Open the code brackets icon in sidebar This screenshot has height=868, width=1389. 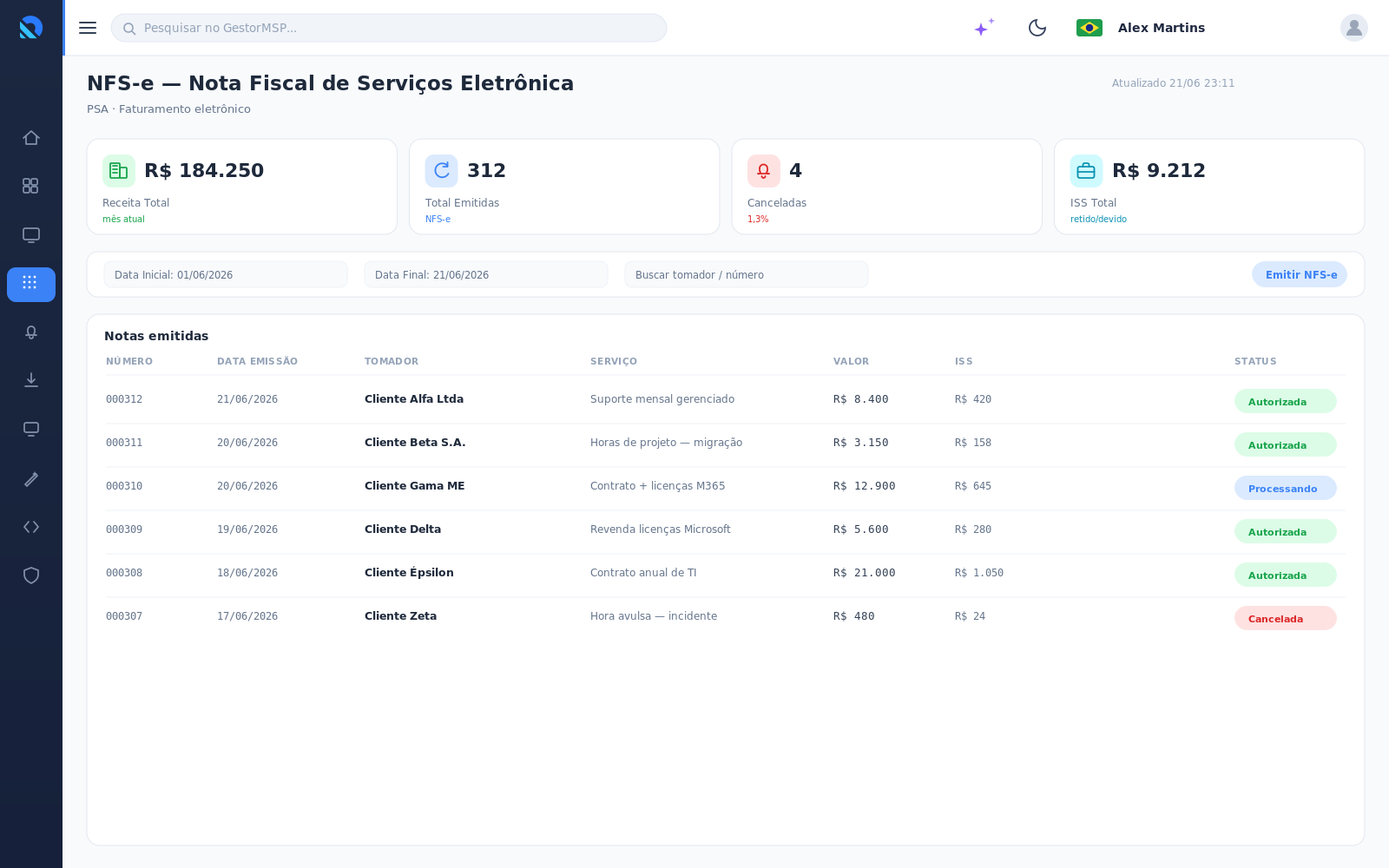[x=31, y=527]
